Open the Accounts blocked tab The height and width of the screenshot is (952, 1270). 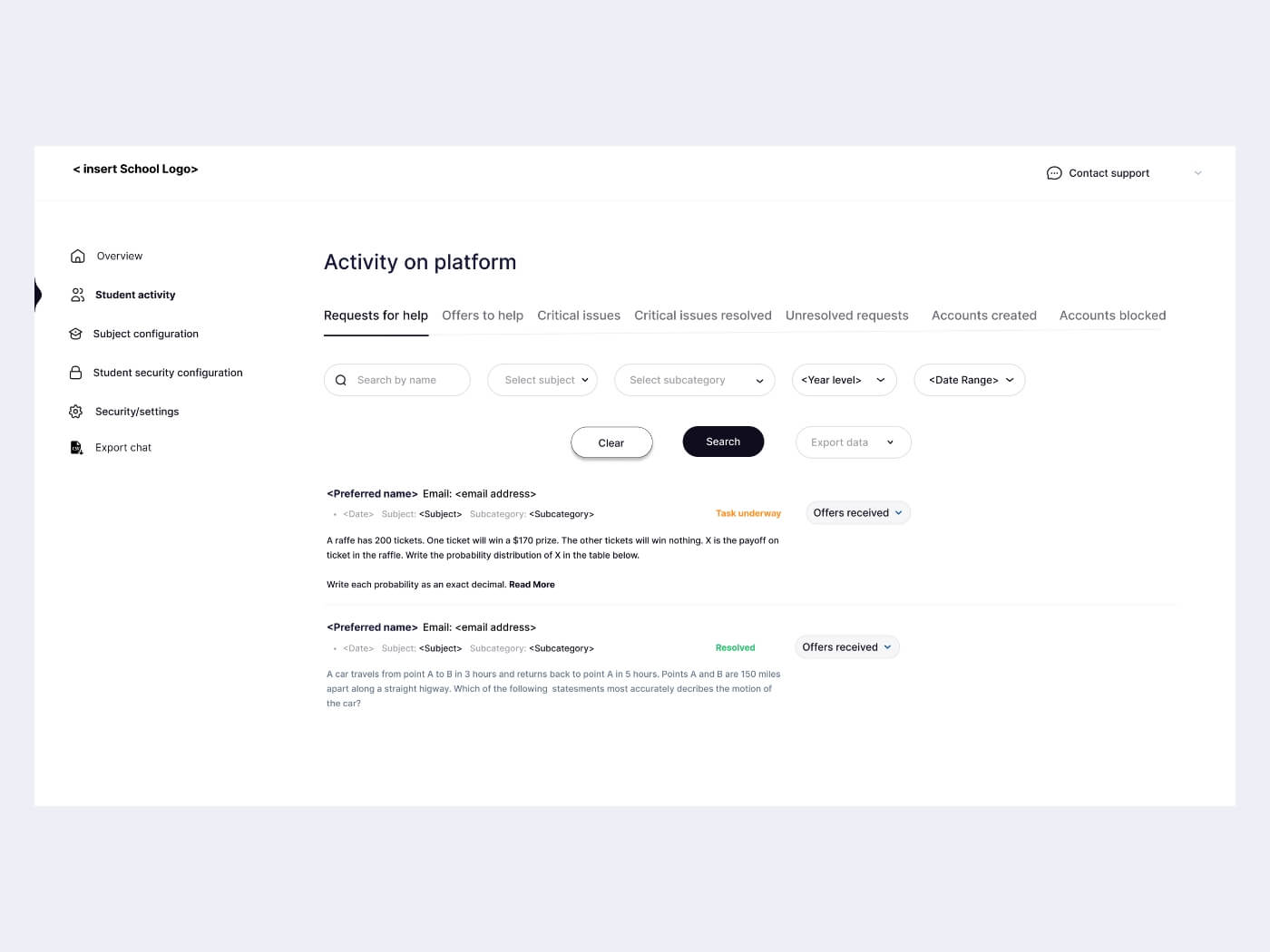pos(1112,315)
